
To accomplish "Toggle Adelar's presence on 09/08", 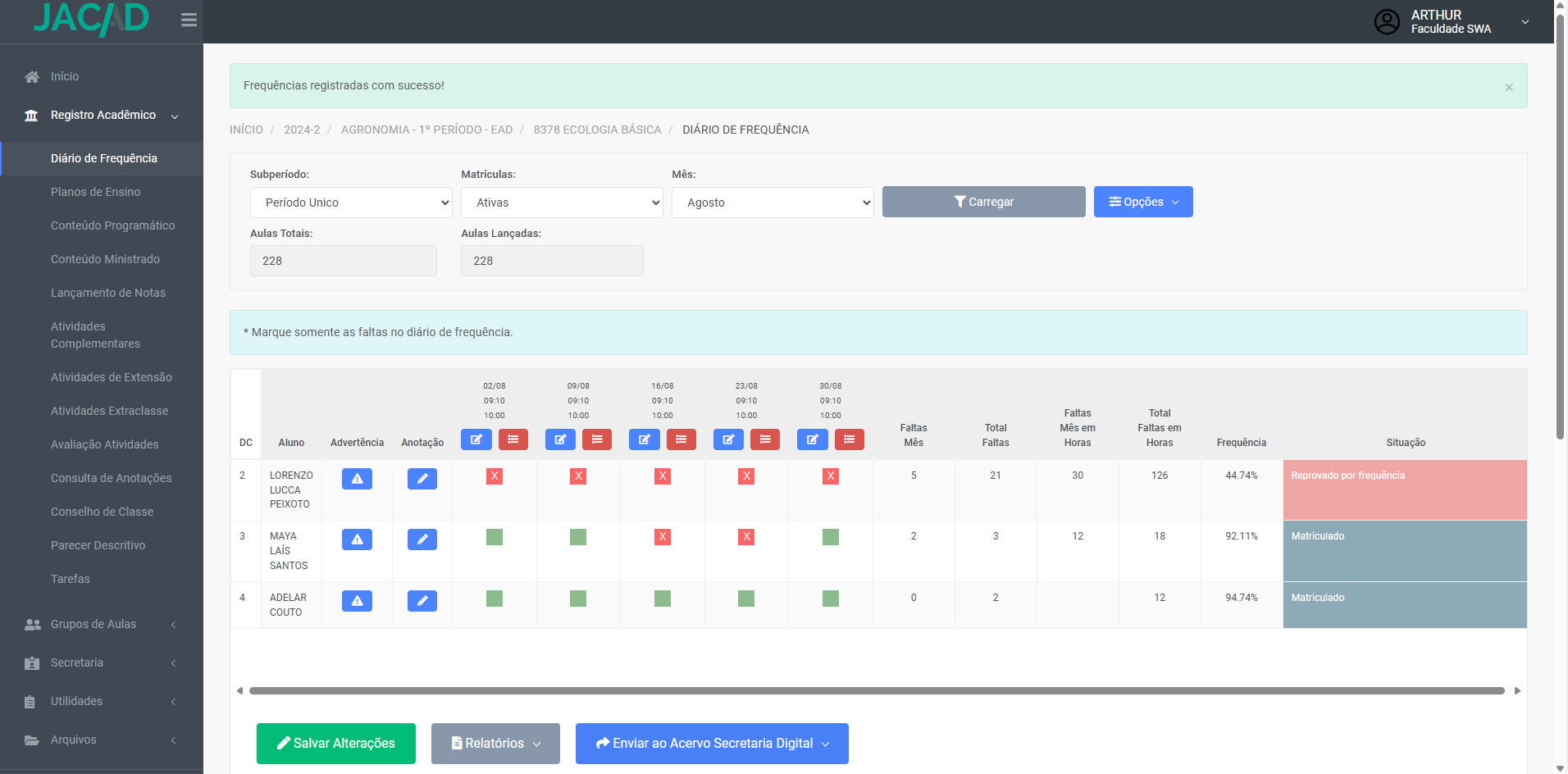I will pyautogui.click(x=578, y=599).
